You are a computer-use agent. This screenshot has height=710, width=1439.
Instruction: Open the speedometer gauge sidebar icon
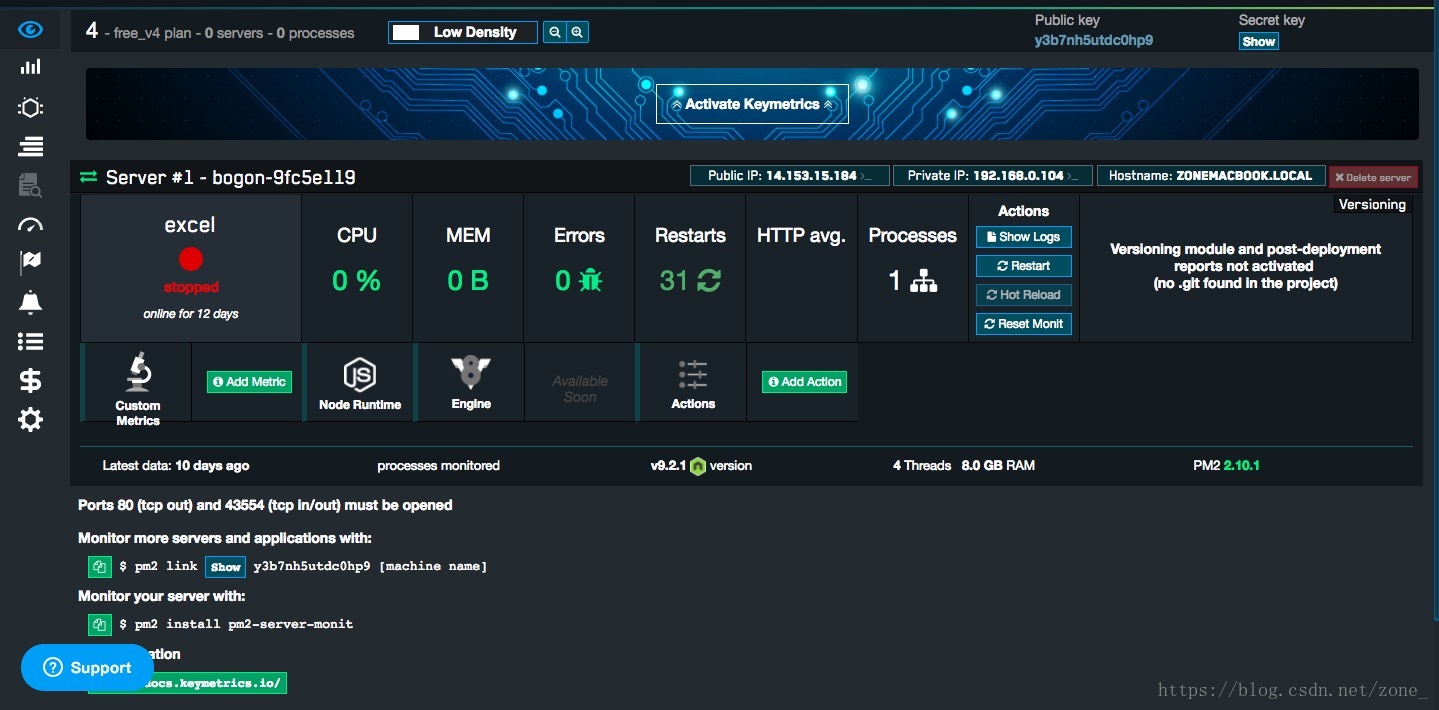pos(31,225)
